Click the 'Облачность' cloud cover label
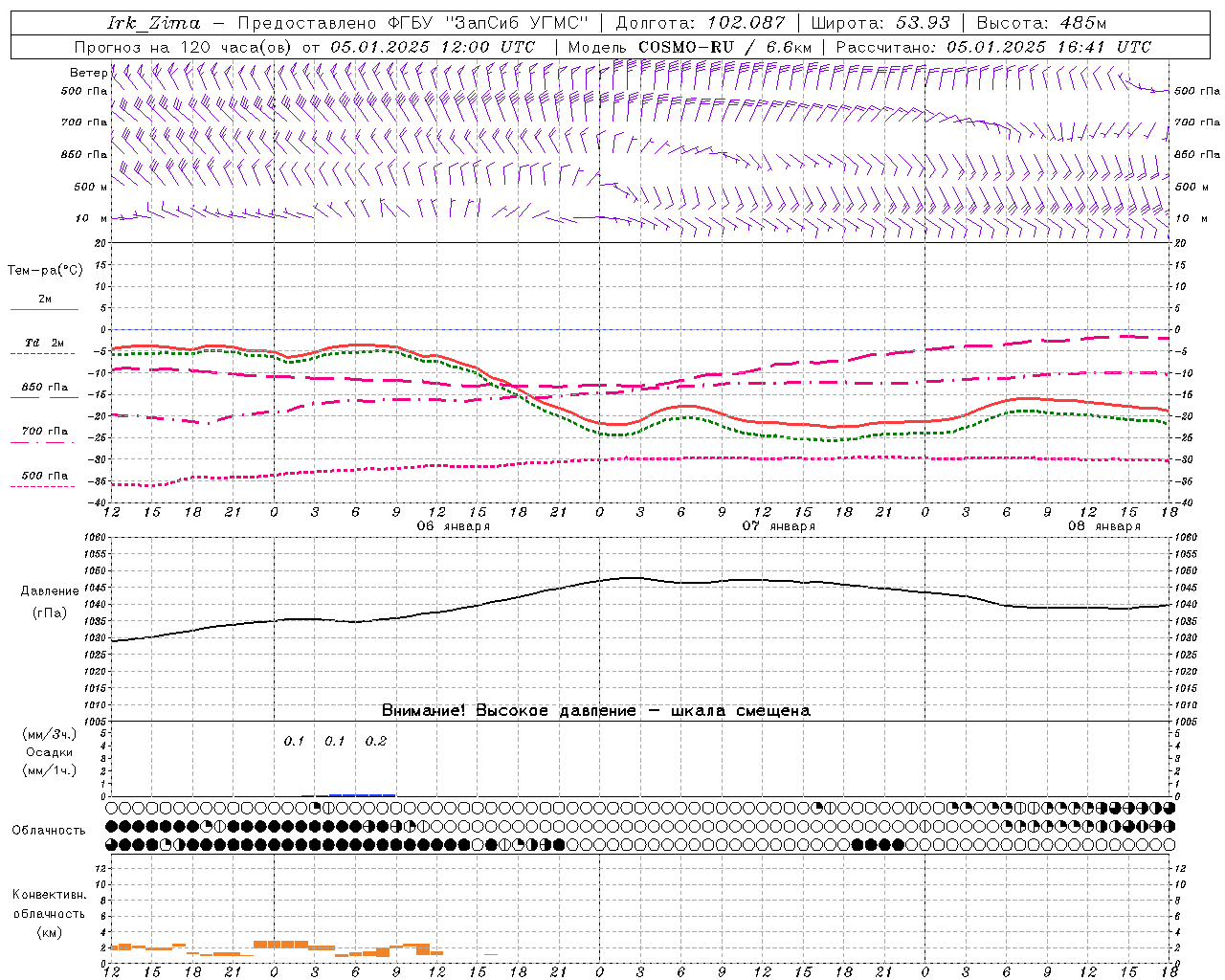The image size is (1225, 980). [x=49, y=830]
